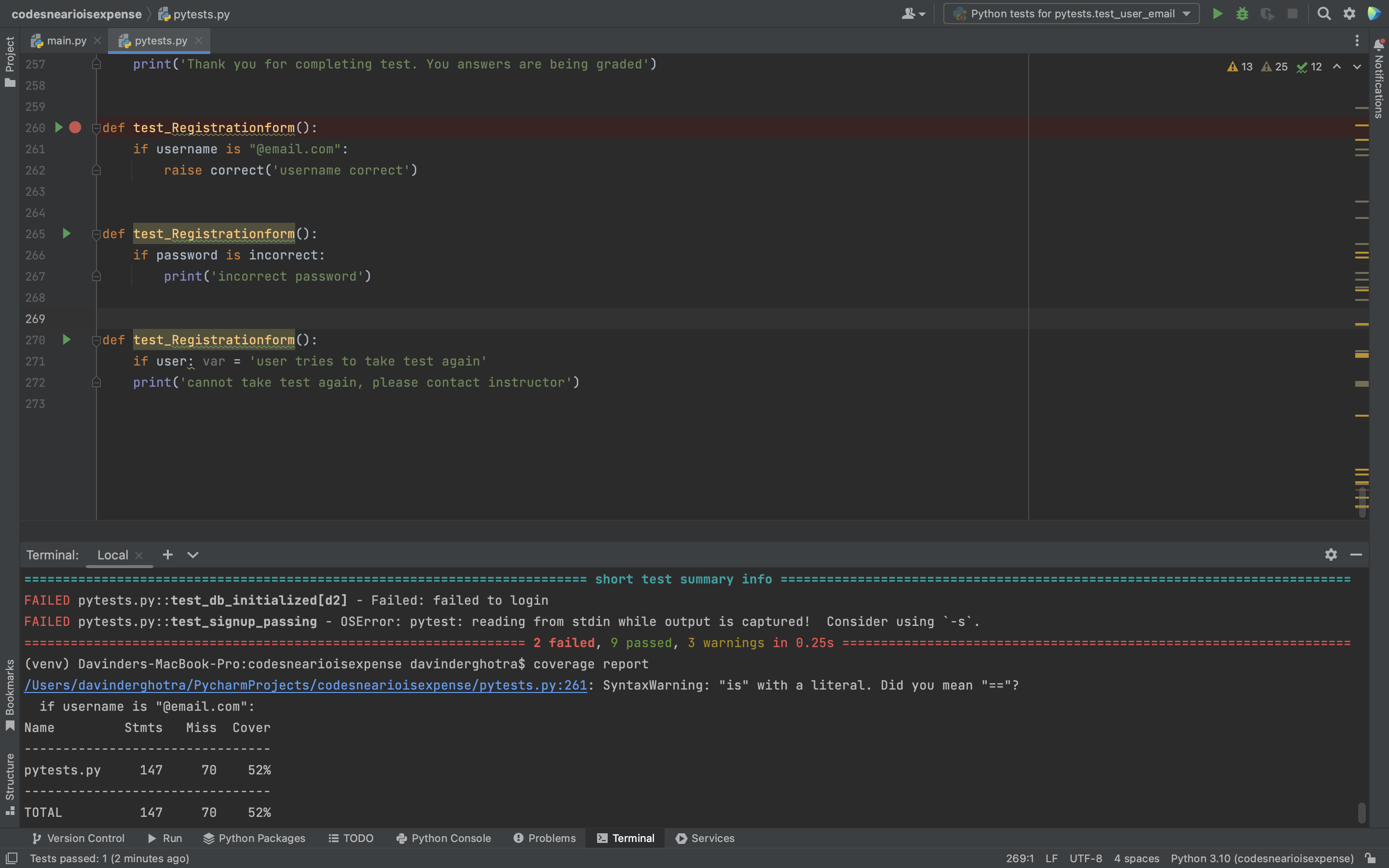Viewport: 1389px width, 868px height.
Task: Run the test at line 265 gutter arrow
Action: point(66,234)
